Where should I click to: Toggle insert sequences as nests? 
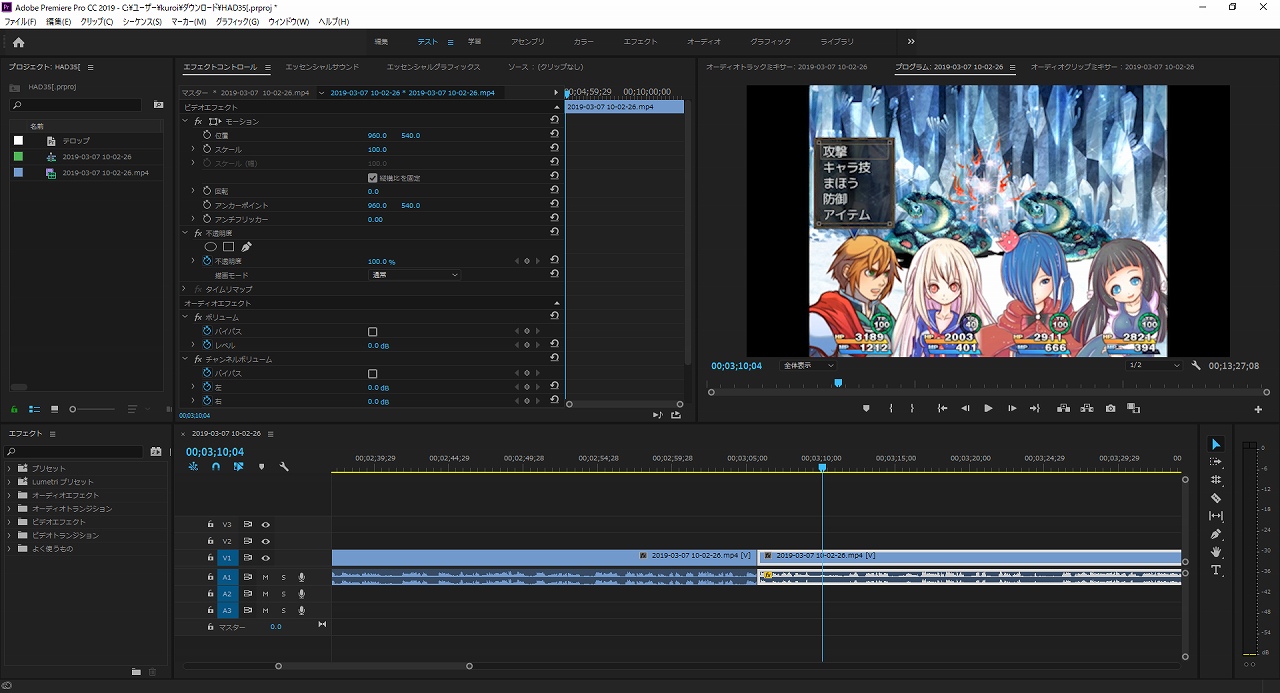[x=193, y=466]
